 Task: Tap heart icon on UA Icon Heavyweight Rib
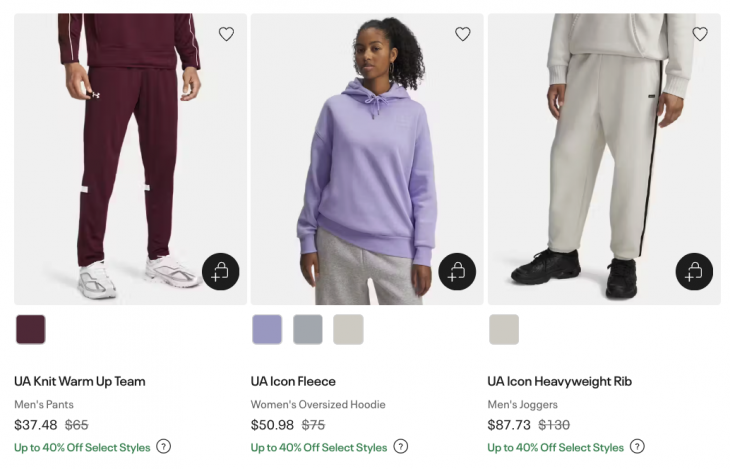point(700,34)
